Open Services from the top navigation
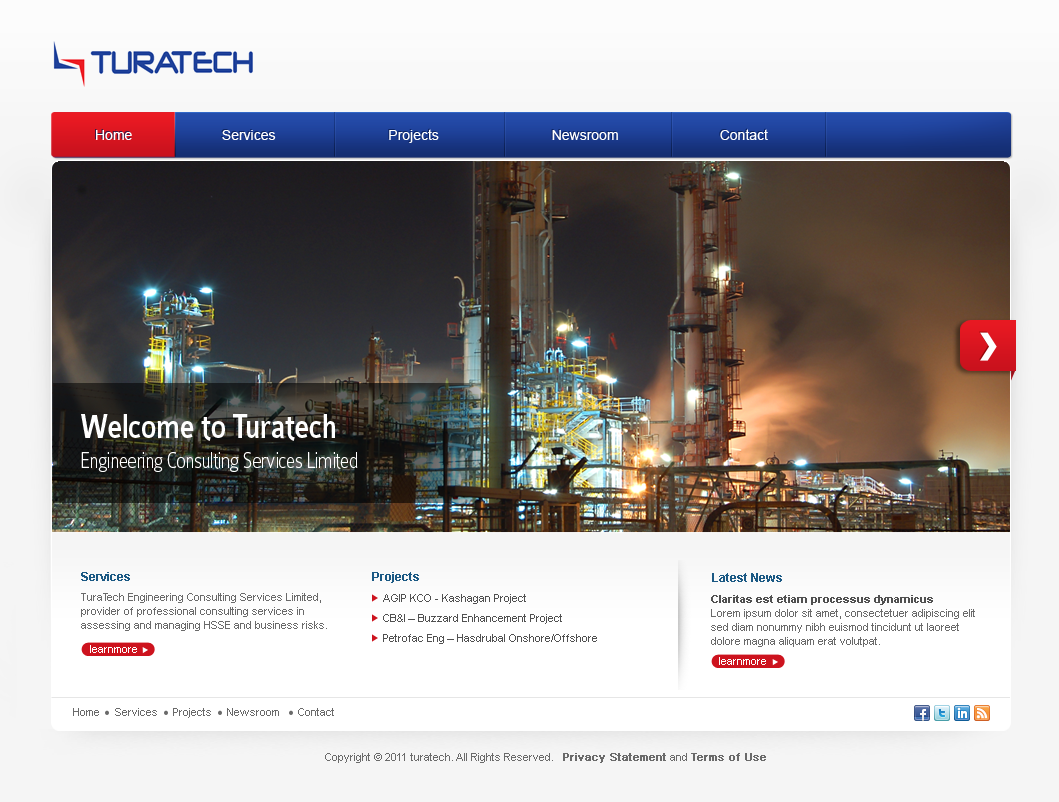Image resolution: width=1059 pixels, height=802 pixels. pos(248,134)
